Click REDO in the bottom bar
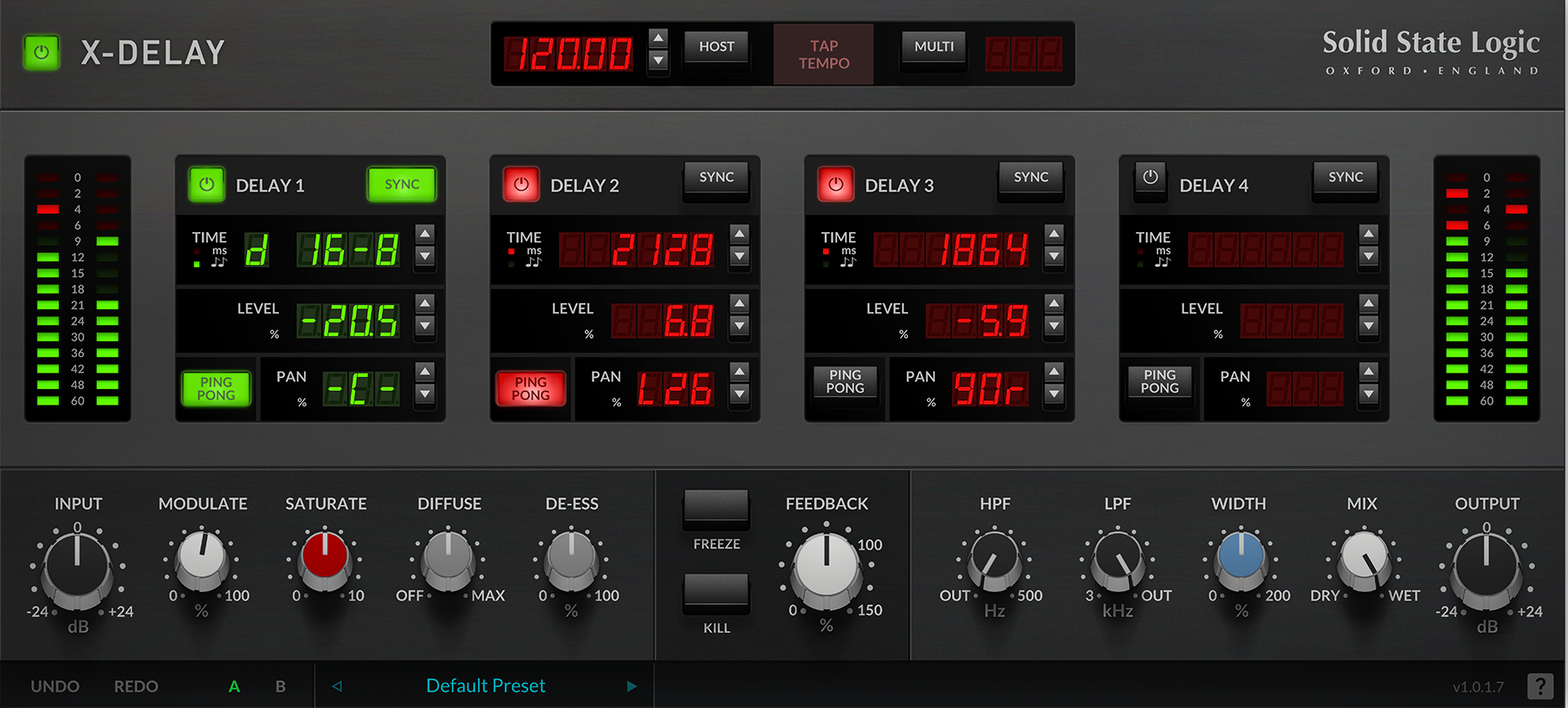 click(136, 686)
